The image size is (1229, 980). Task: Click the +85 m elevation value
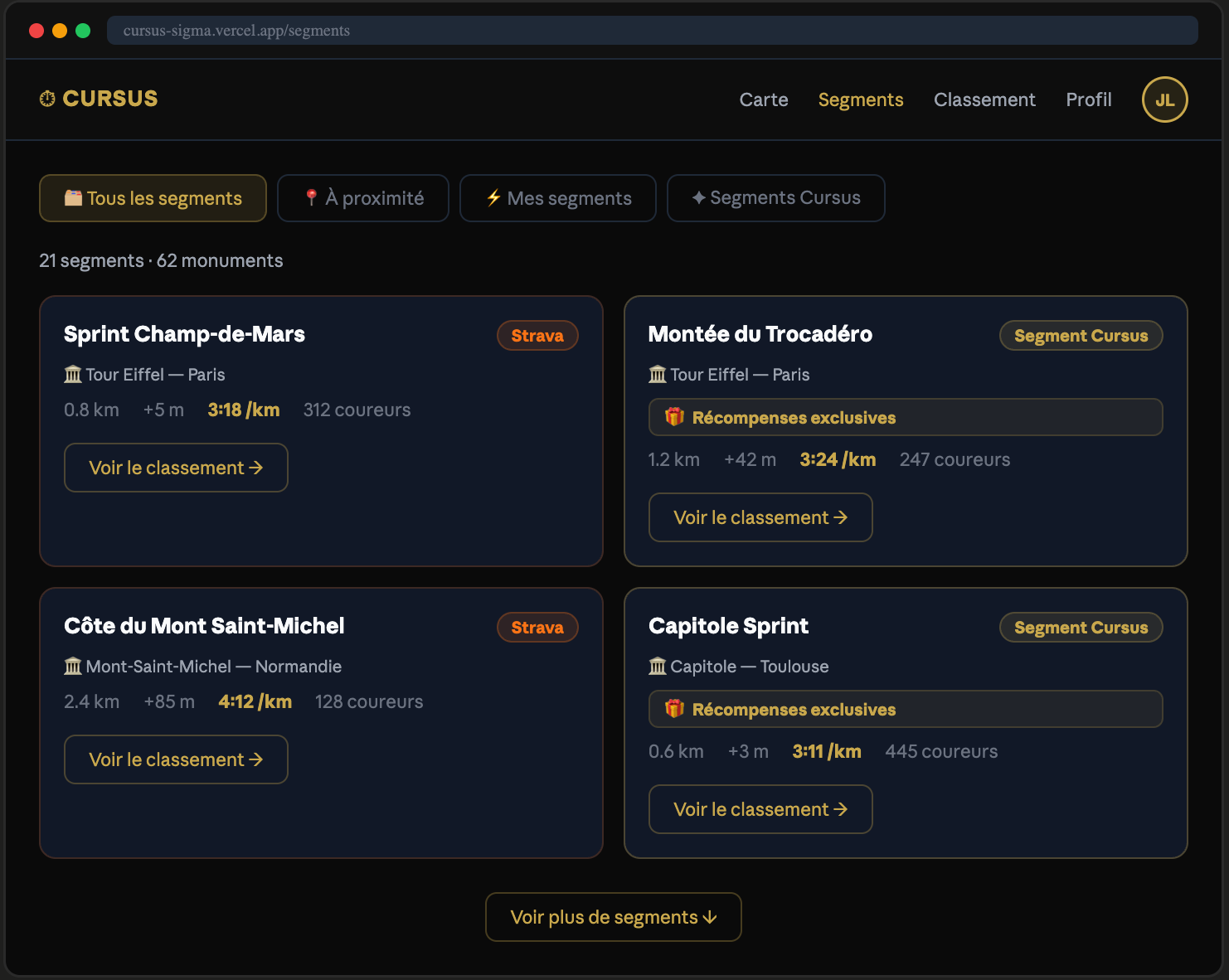pyautogui.click(x=169, y=701)
